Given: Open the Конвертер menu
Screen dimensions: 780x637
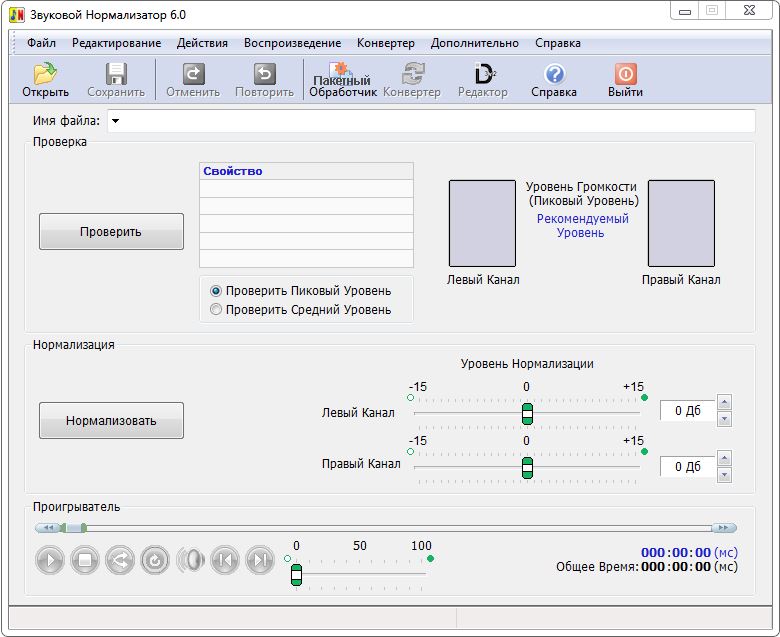Looking at the screenshot, I should [x=386, y=43].
